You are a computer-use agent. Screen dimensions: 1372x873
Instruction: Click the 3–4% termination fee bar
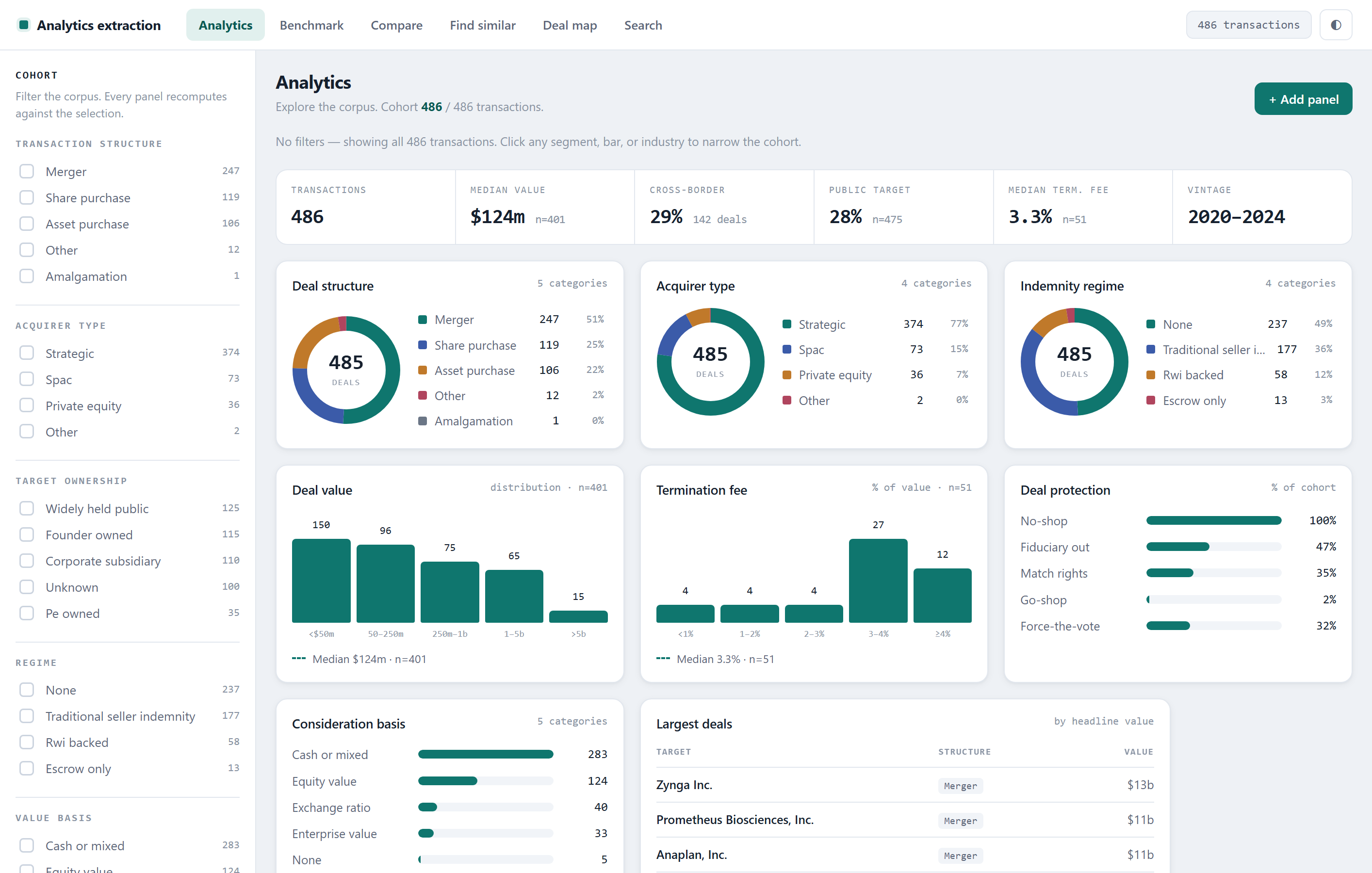click(878, 580)
